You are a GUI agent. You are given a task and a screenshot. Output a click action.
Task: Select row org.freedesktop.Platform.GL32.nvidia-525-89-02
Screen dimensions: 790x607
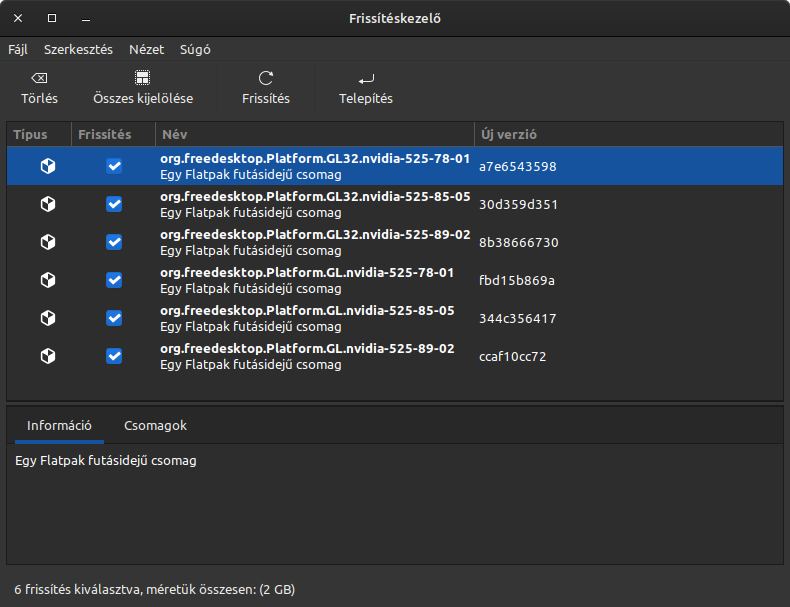pyautogui.click(x=395, y=242)
